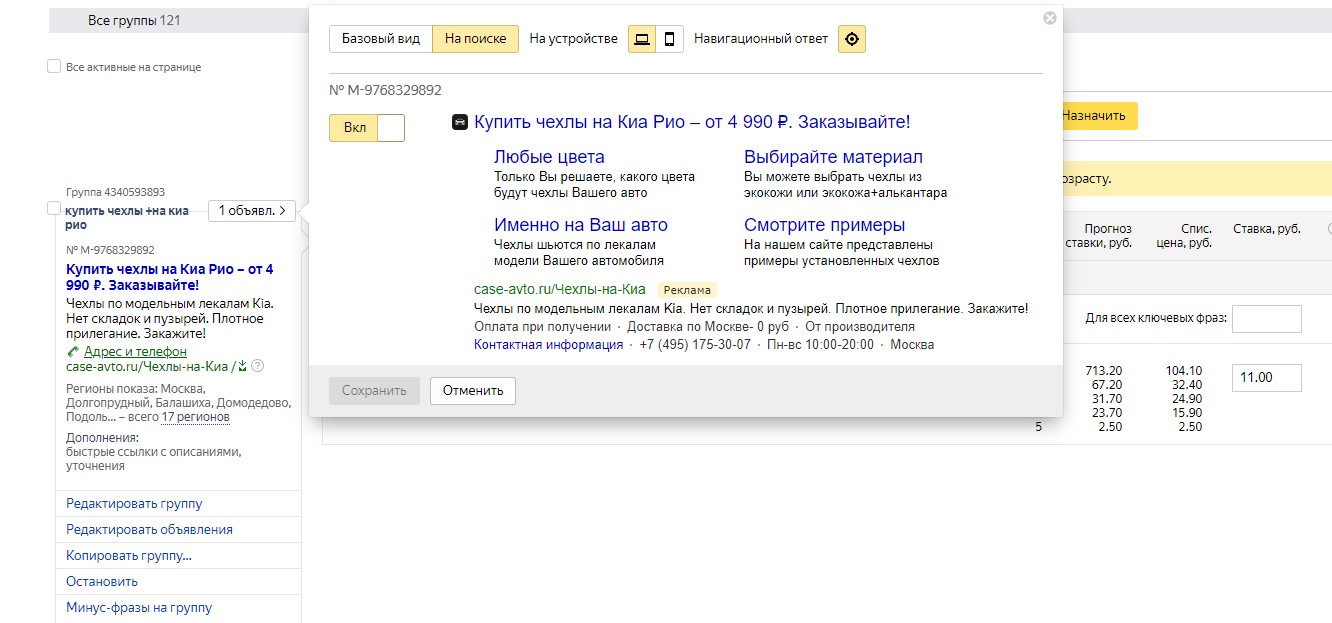Viewport: 1332px width, 623px height.
Task: Open Смотрите примеры quick link
Action: [825, 225]
